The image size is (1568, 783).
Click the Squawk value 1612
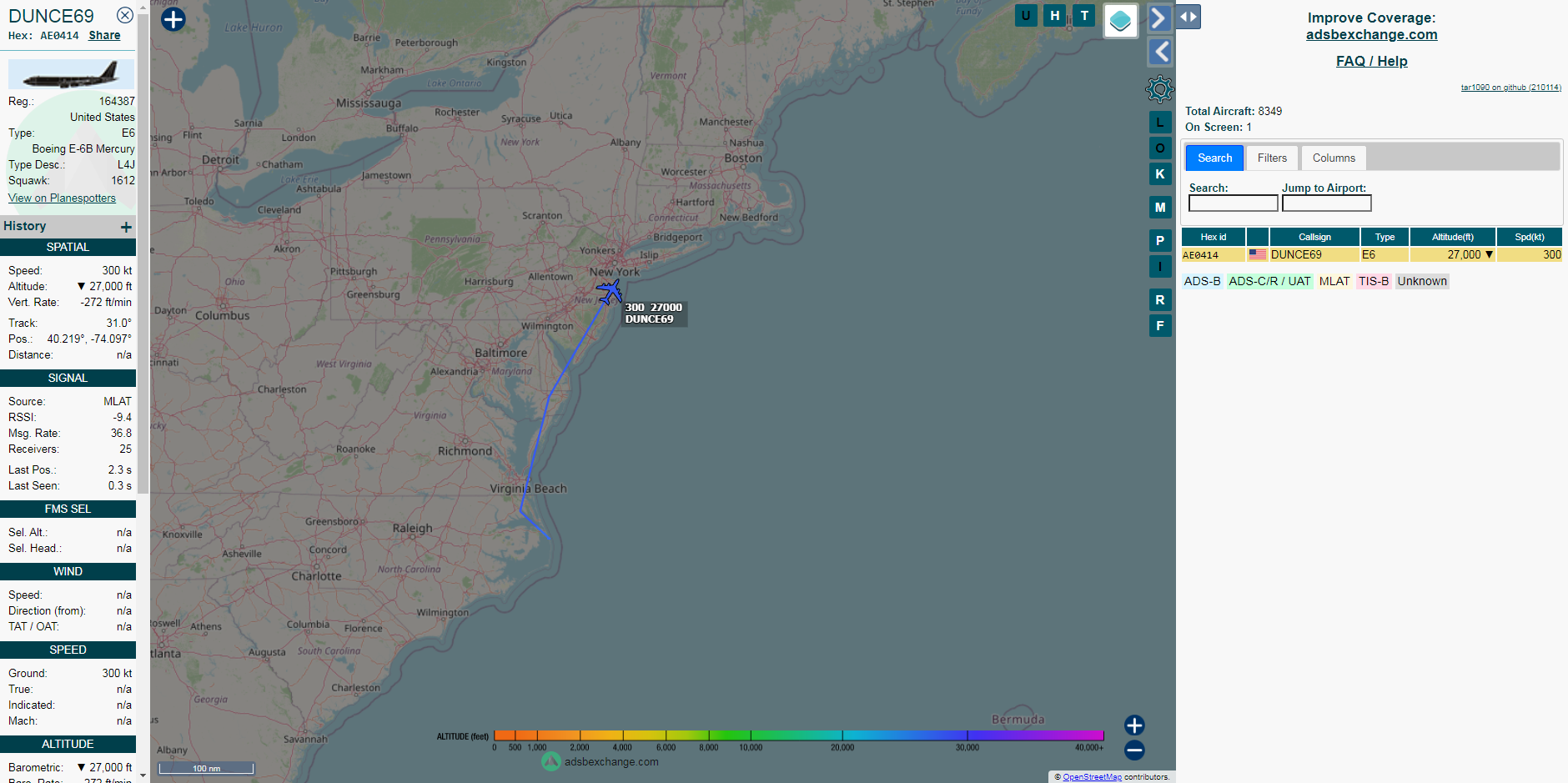coord(123,180)
